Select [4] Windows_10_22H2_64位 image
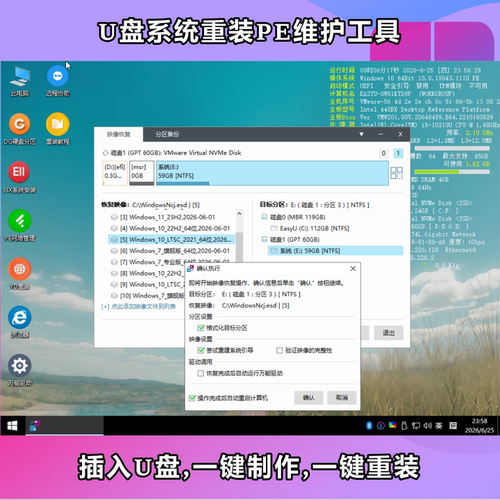This screenshot has height=500, width=500. pyautogui.click(x=172, y=228)
